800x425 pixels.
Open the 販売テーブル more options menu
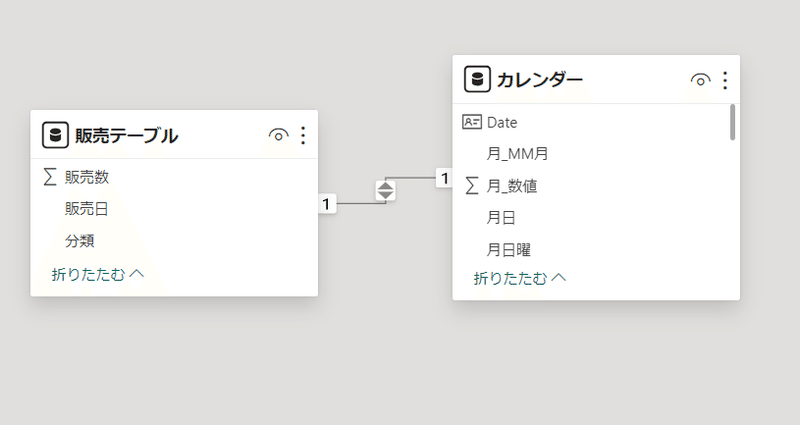pyautogui.click(x=303, y=135)
